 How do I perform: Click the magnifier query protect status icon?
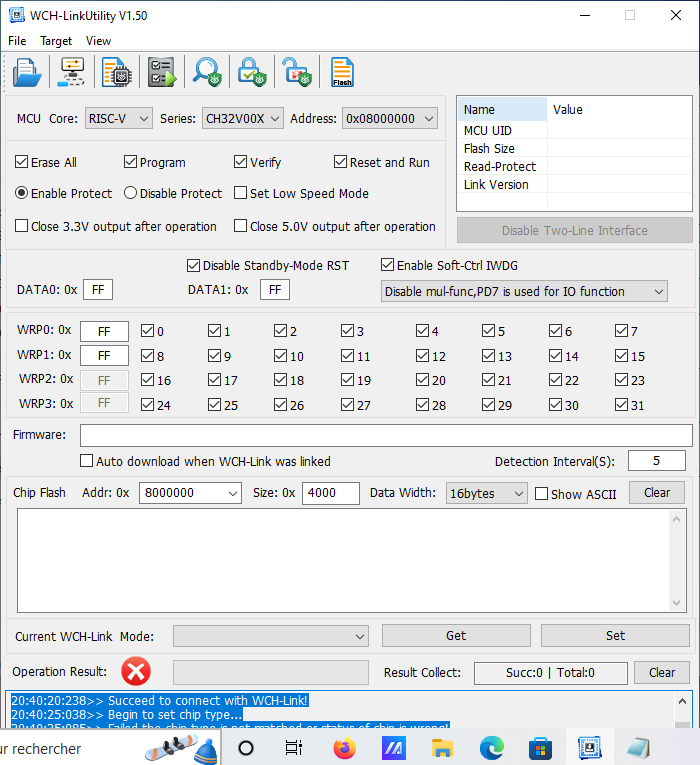point(207,72)
